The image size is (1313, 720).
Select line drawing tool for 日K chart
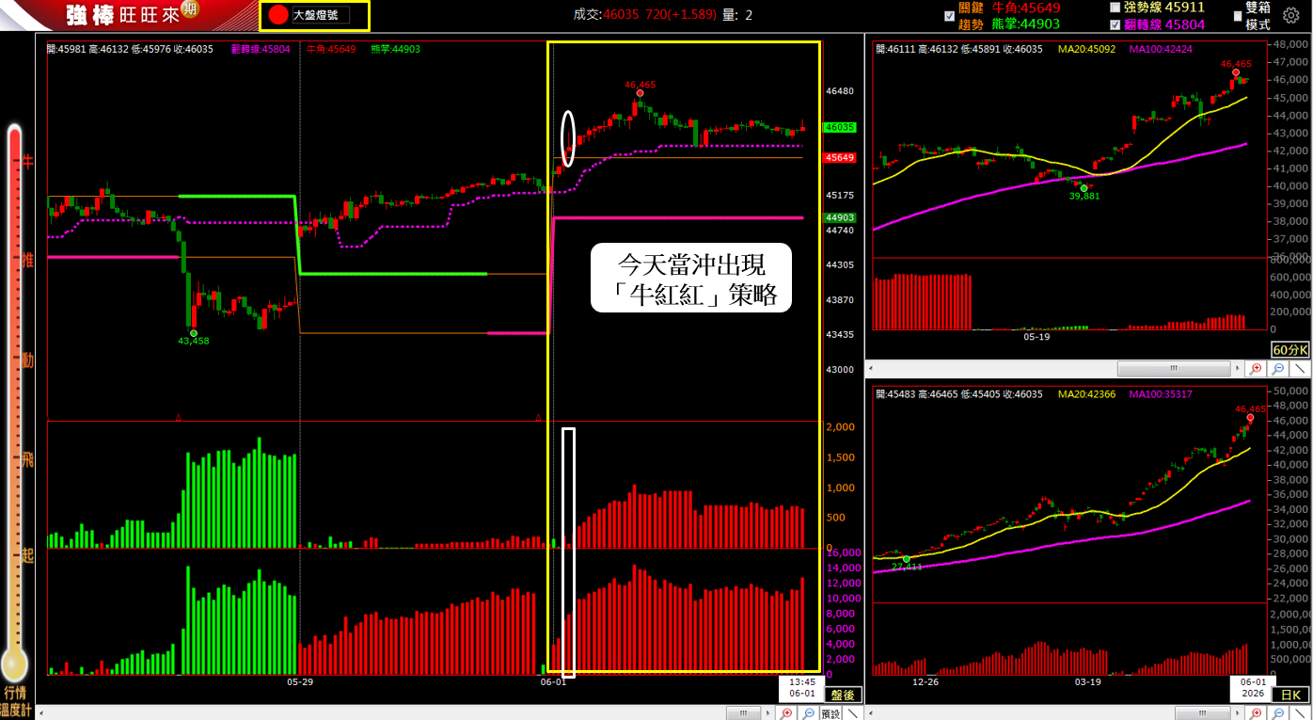[x=1300, y=713]
